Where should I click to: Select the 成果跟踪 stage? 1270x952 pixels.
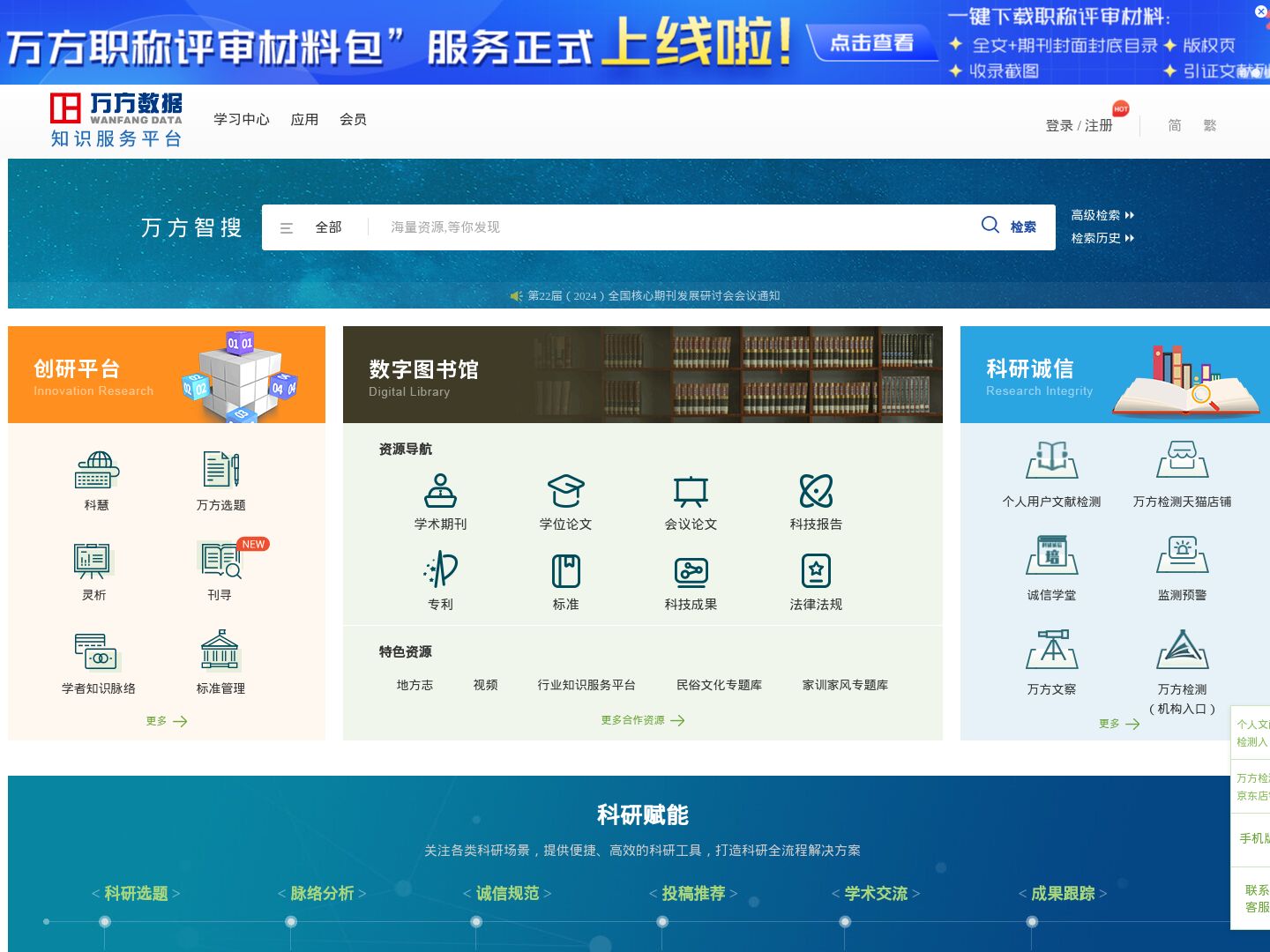[1063, 893]
